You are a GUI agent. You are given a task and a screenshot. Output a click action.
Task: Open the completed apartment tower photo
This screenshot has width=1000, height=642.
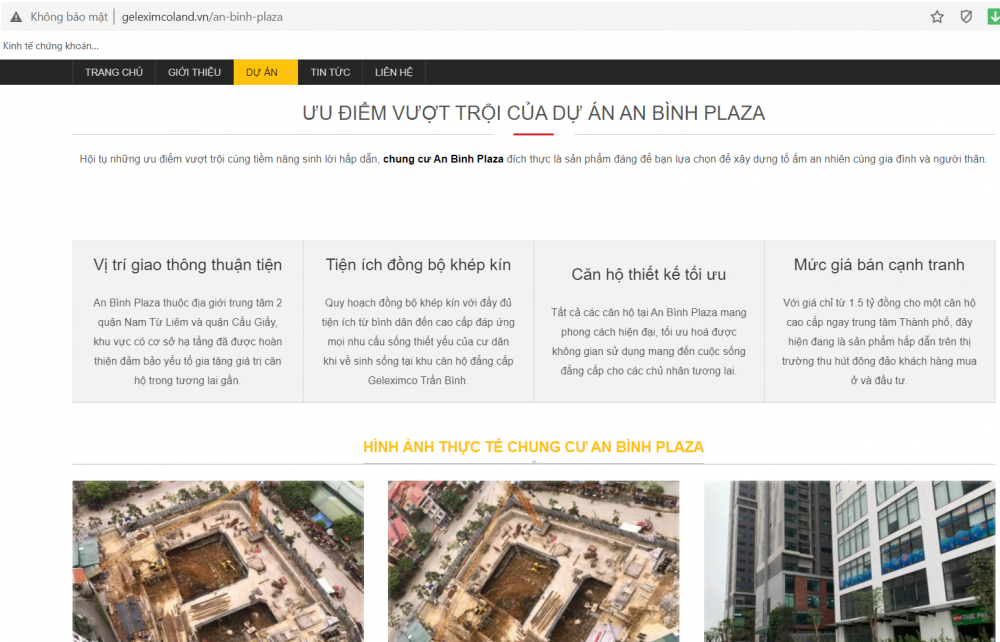[849, 561]
